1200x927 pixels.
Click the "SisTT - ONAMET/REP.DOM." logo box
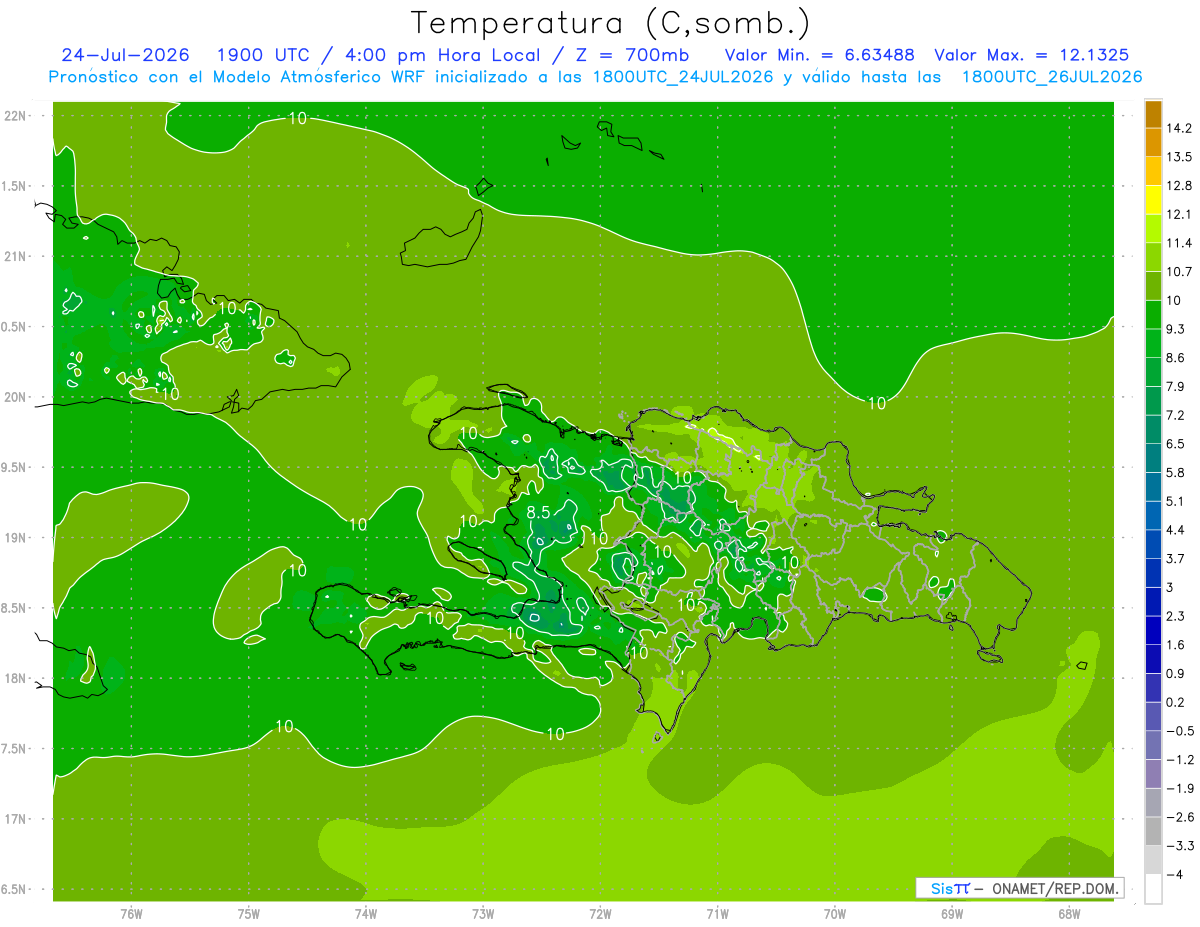[1019, 888]
